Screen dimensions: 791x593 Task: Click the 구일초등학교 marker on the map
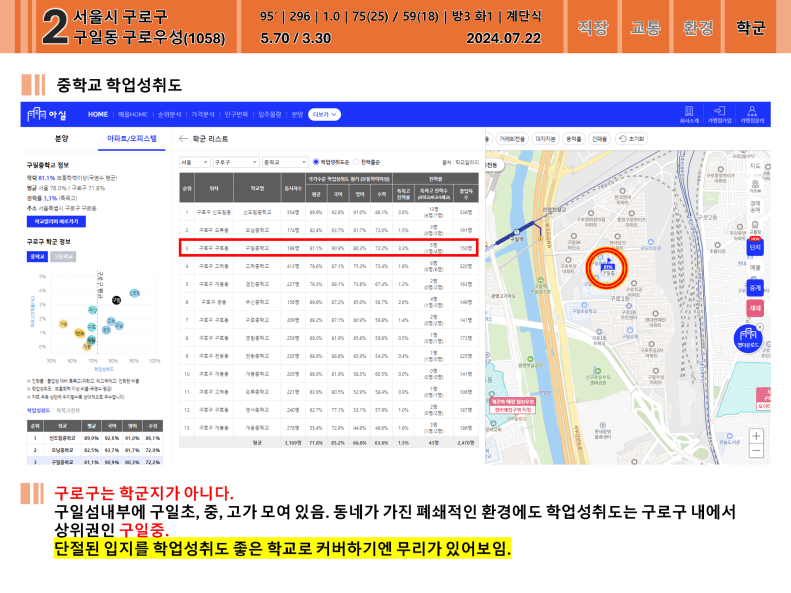(x=584, y=308)
